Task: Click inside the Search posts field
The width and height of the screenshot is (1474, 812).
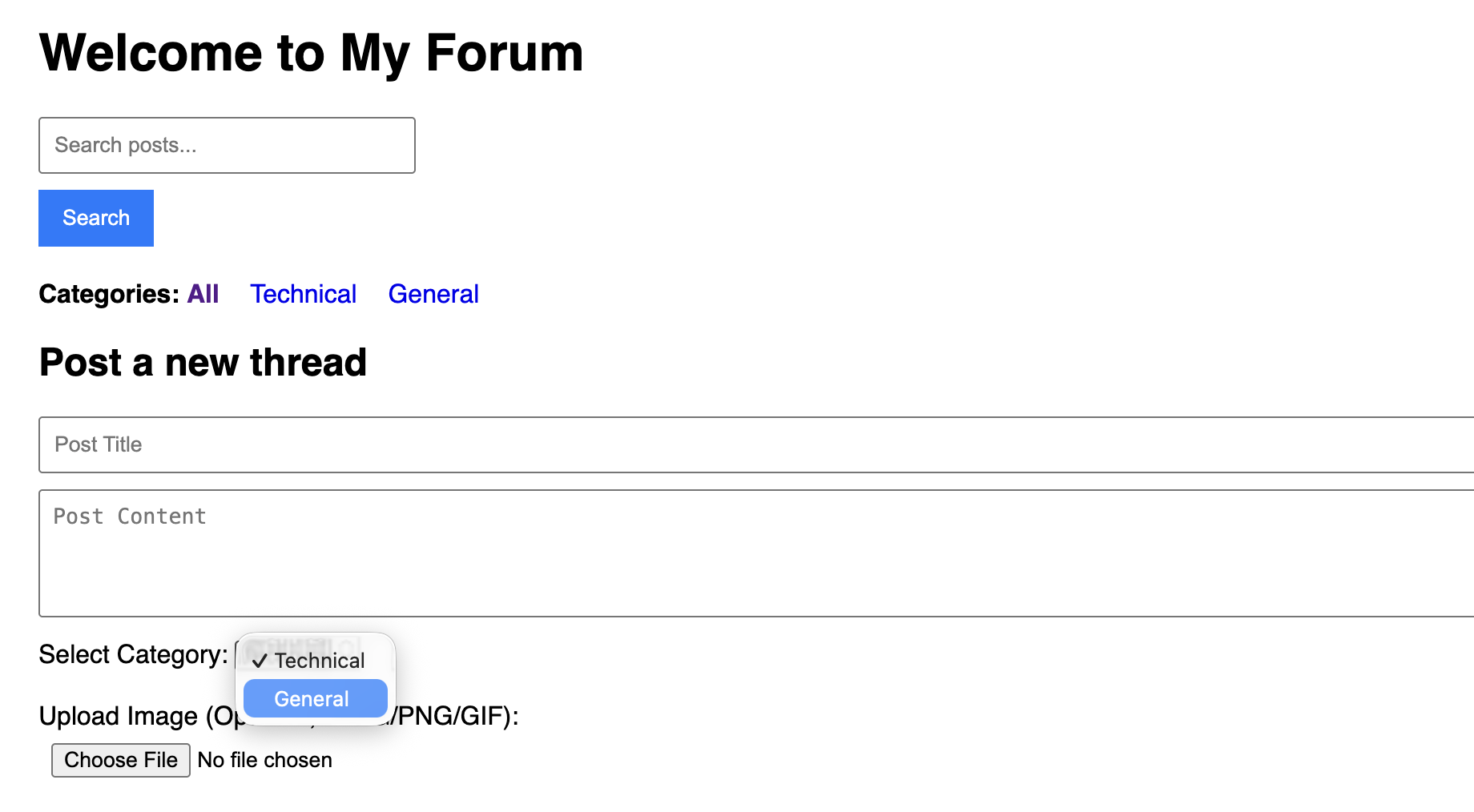Action: point(227,145)
